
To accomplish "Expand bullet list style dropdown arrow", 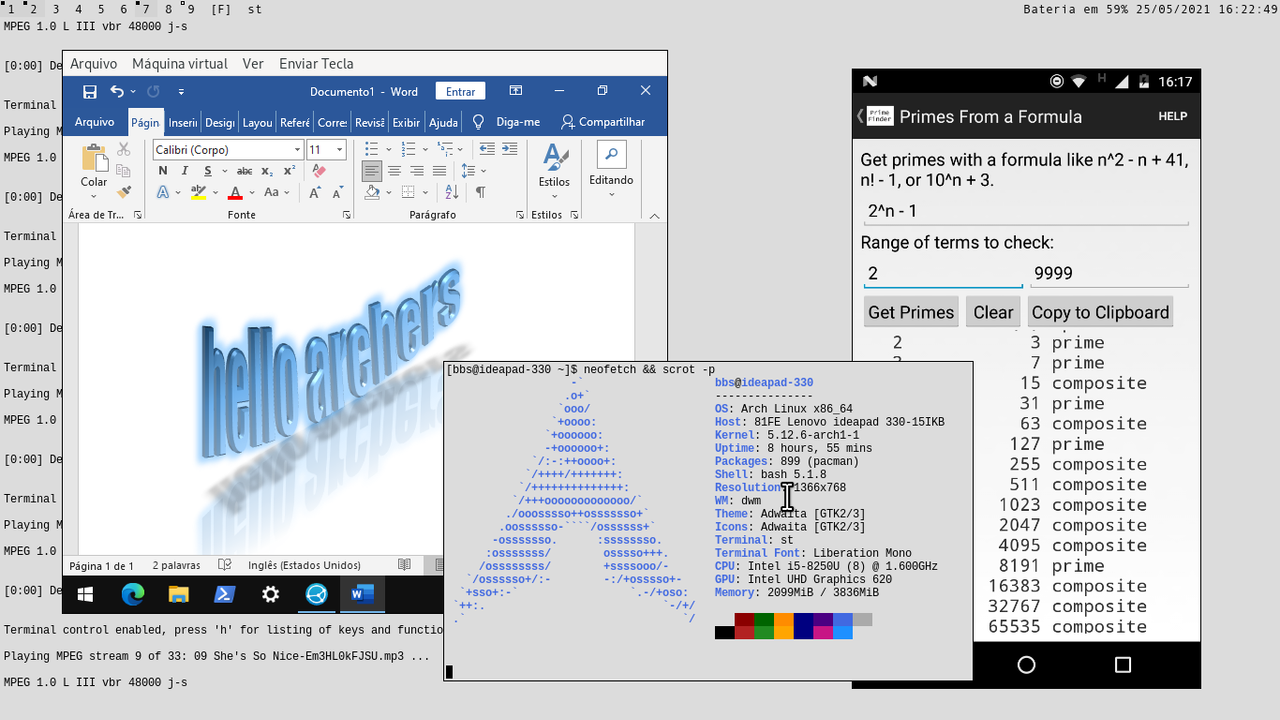I will click(388, 149).
